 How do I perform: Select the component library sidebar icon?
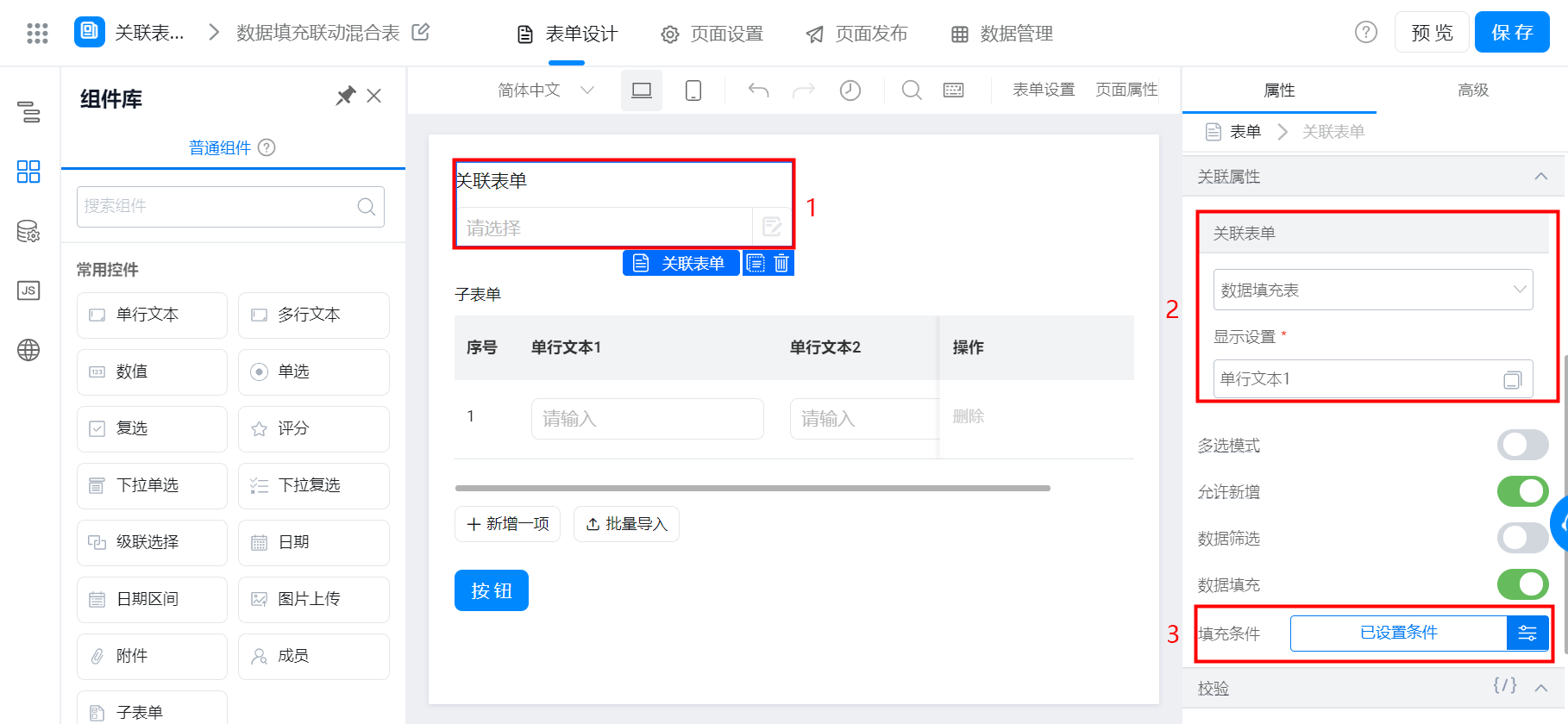[x=28, y=172]
